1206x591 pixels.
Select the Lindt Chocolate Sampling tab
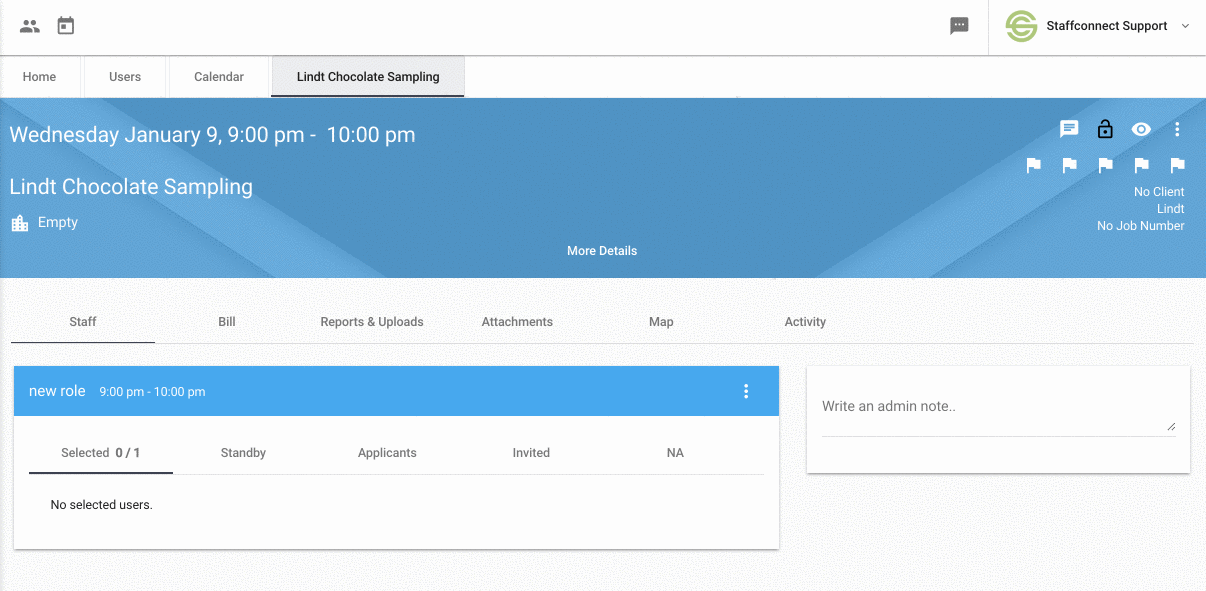tap(368, 77)
